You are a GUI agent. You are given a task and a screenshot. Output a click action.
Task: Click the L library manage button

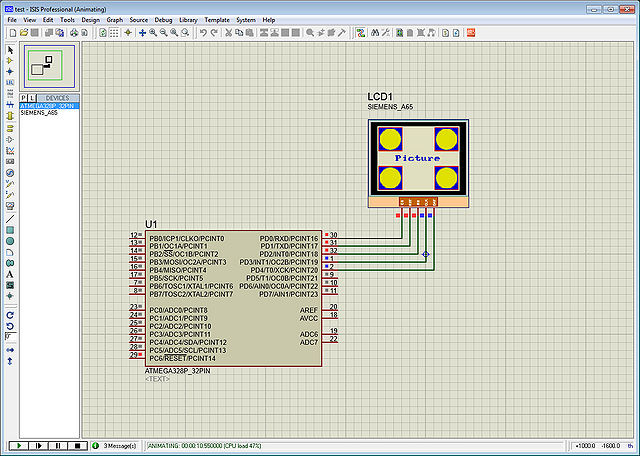point(32,98)
